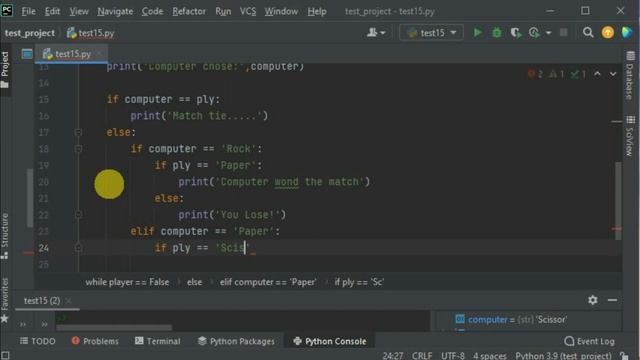Close the test15 (2) console tab
Viewport: 640px width, 360px height.
coord(68,301)
